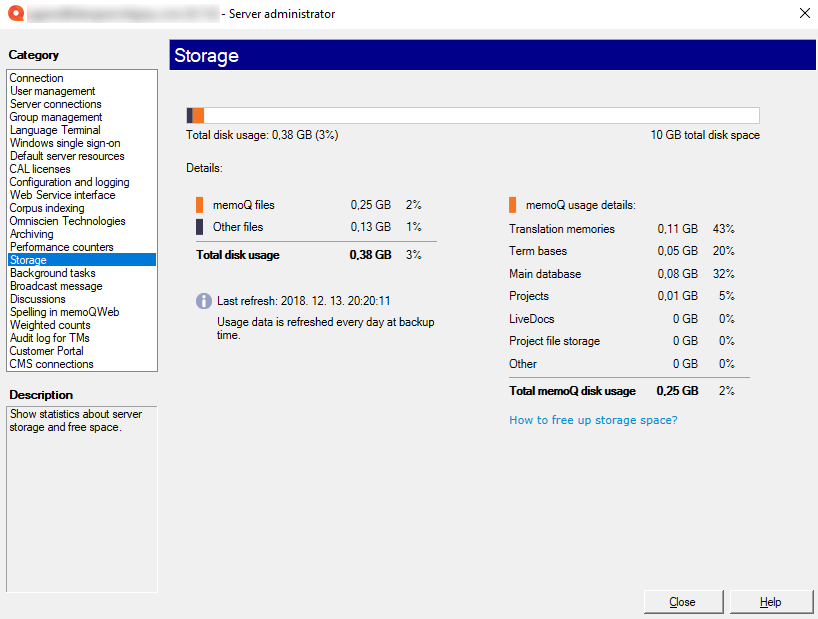Open the Audit log for TMs category
The width and height of the screenshot is (818, 619).
pos(49,338)
